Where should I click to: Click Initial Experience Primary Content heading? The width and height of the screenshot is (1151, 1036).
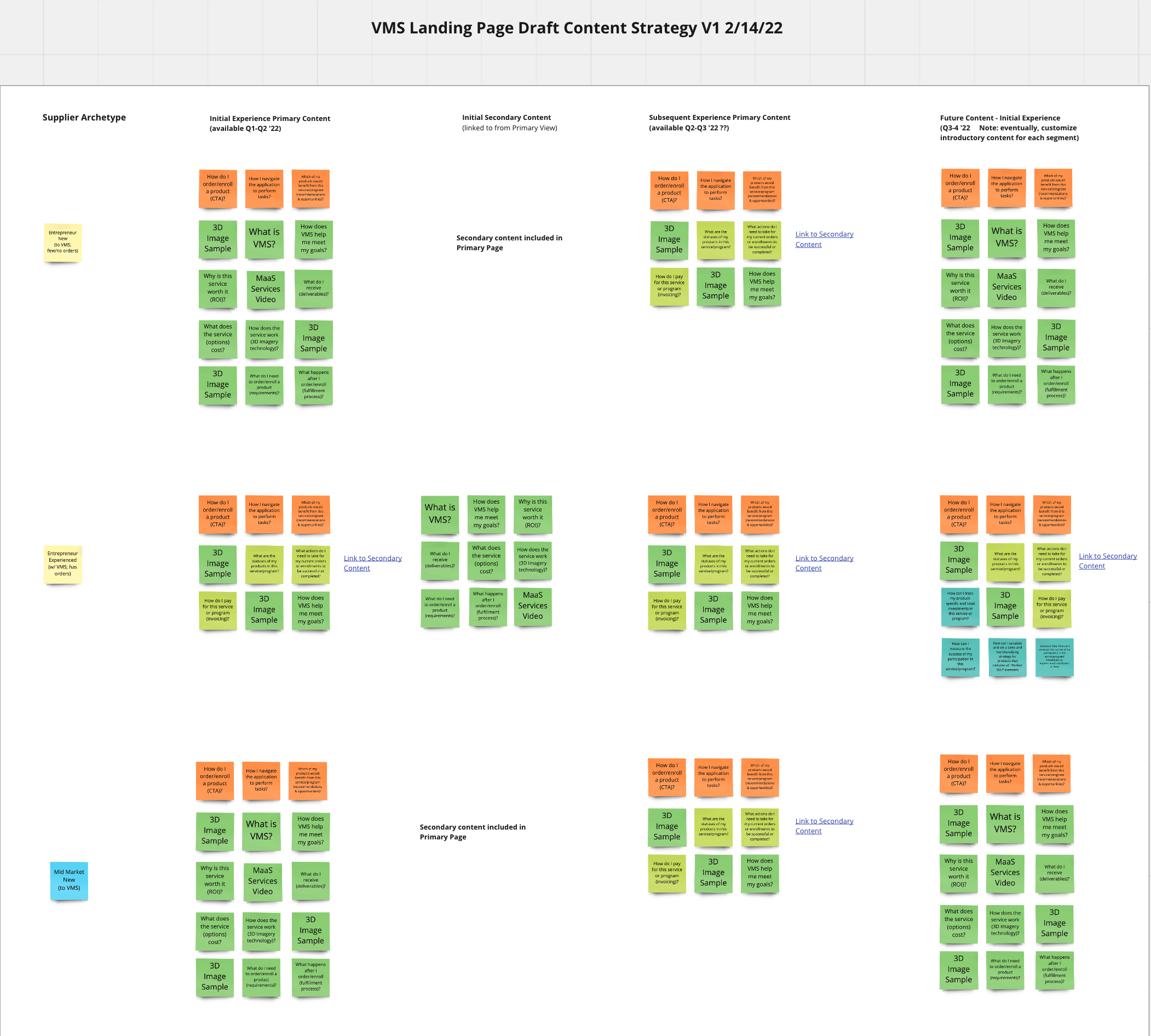pyautogui.click(x=269, y=118)
